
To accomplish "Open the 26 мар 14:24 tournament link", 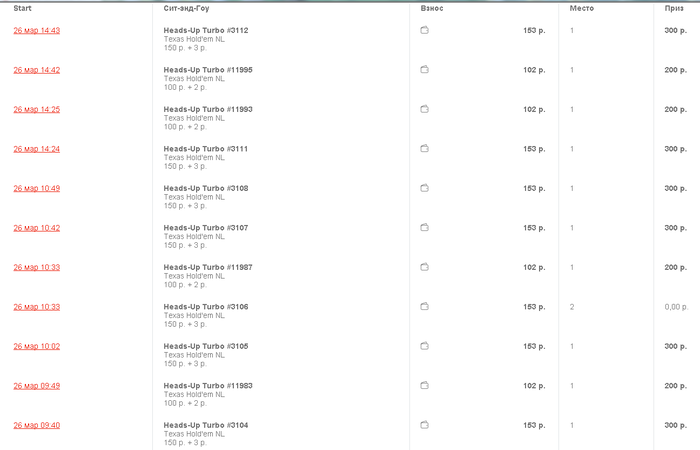I will point(37,149).
